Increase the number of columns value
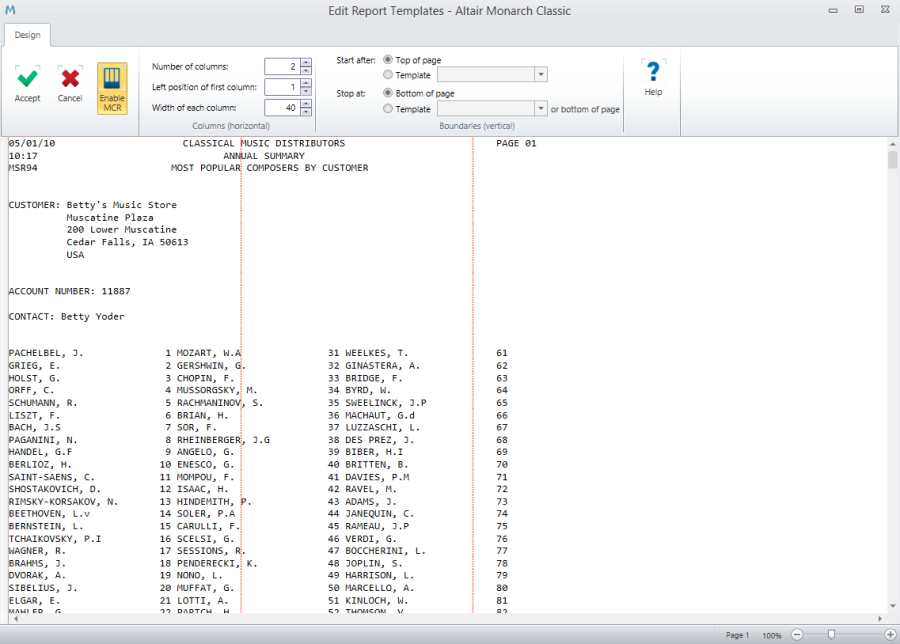The width and height of the screenshot is (900, 644). coord(306,62)
